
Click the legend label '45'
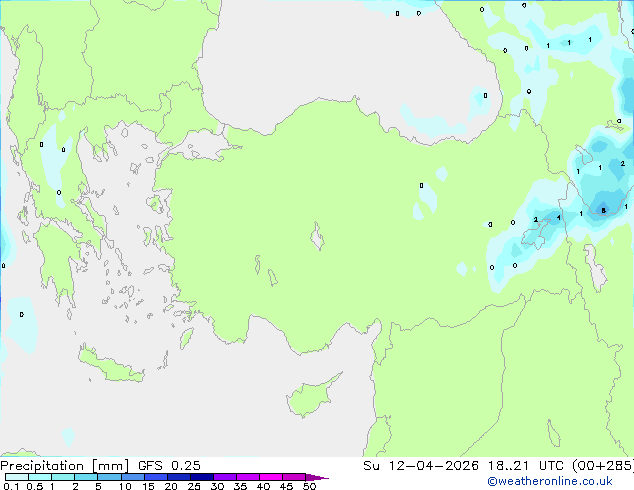click(x=287, y=486)
